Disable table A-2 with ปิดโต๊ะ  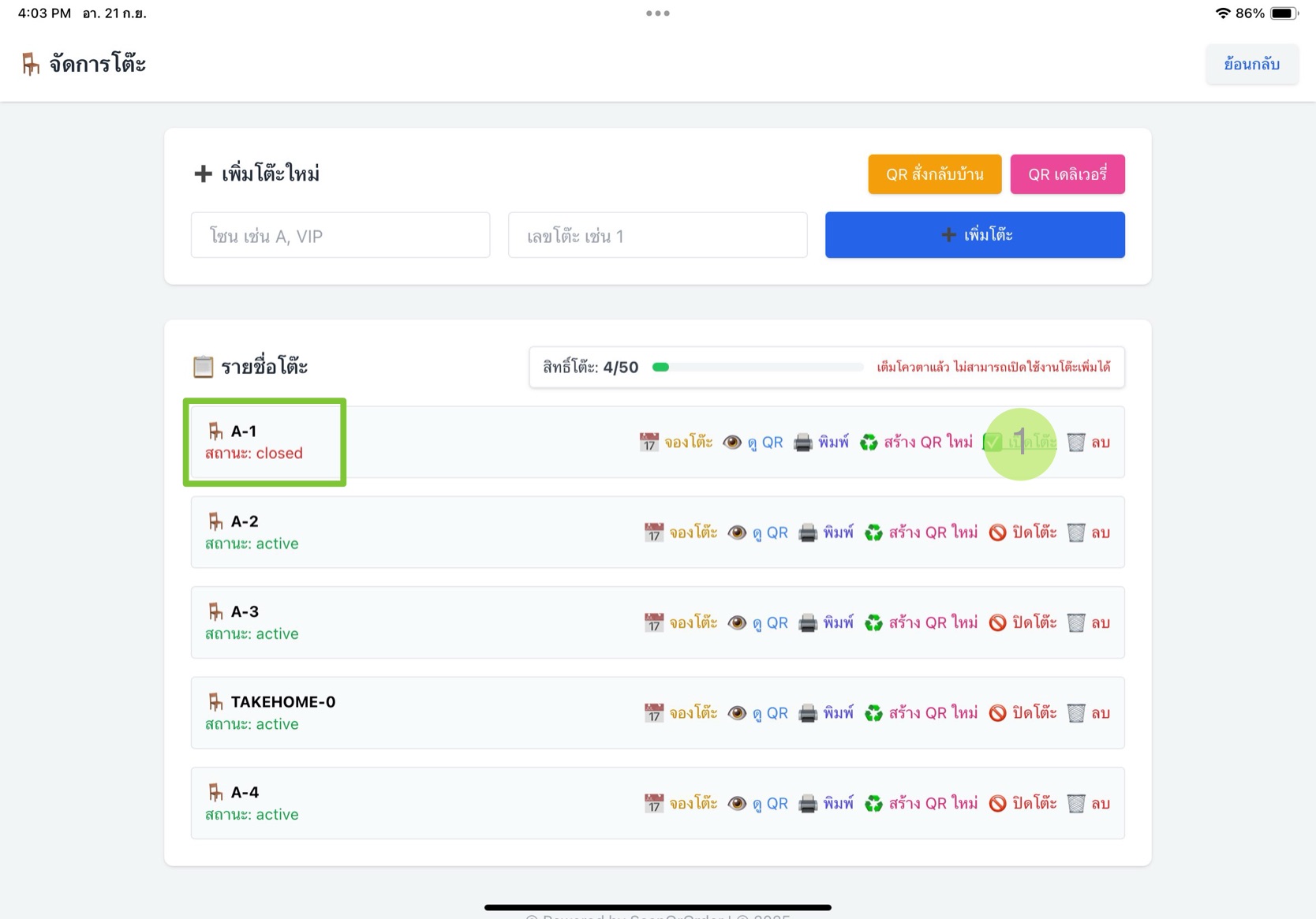pyautogui.click(x=1023, y=533)
